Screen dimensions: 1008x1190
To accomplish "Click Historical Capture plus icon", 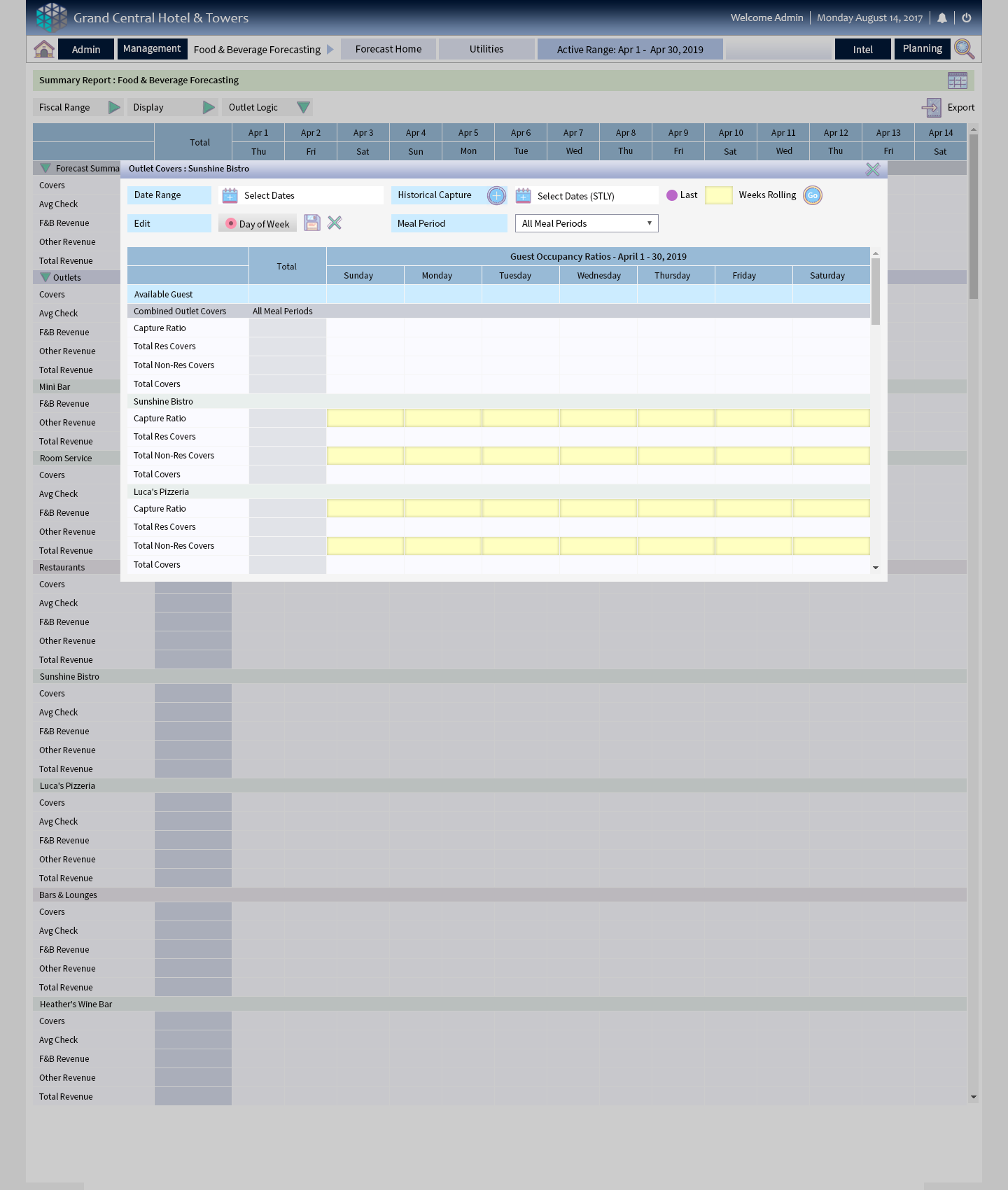I will 497,195.
